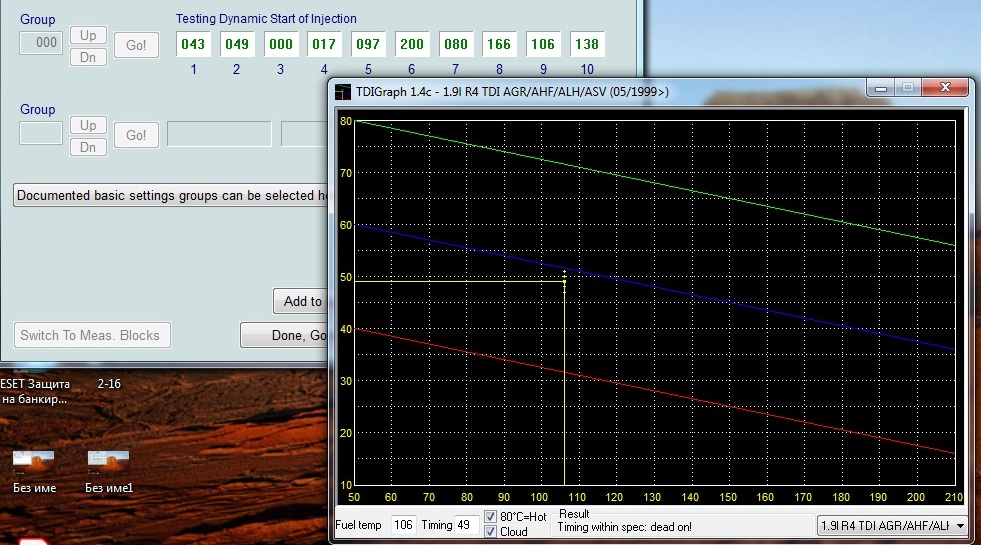
Task: Select the '2-16' desktop item
Action: tap(109, 383)
